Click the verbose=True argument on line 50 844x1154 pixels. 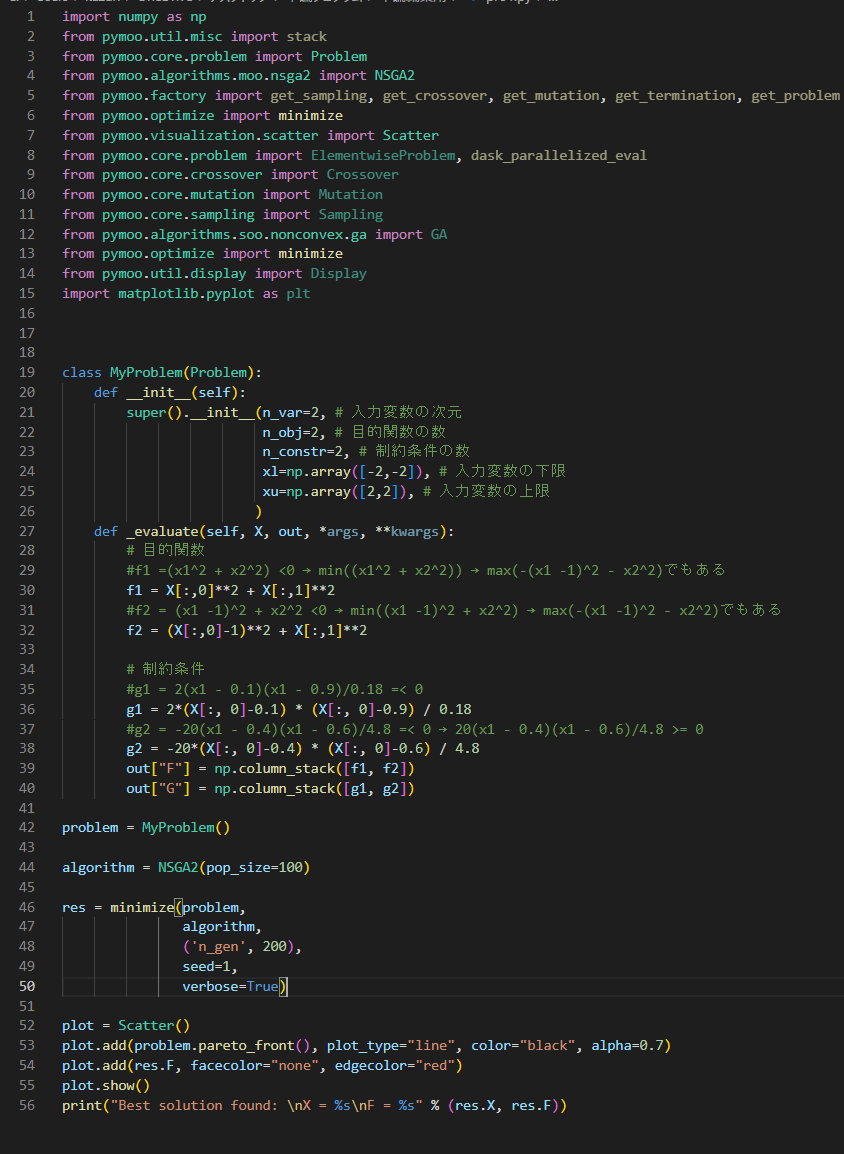pos(230,986)
